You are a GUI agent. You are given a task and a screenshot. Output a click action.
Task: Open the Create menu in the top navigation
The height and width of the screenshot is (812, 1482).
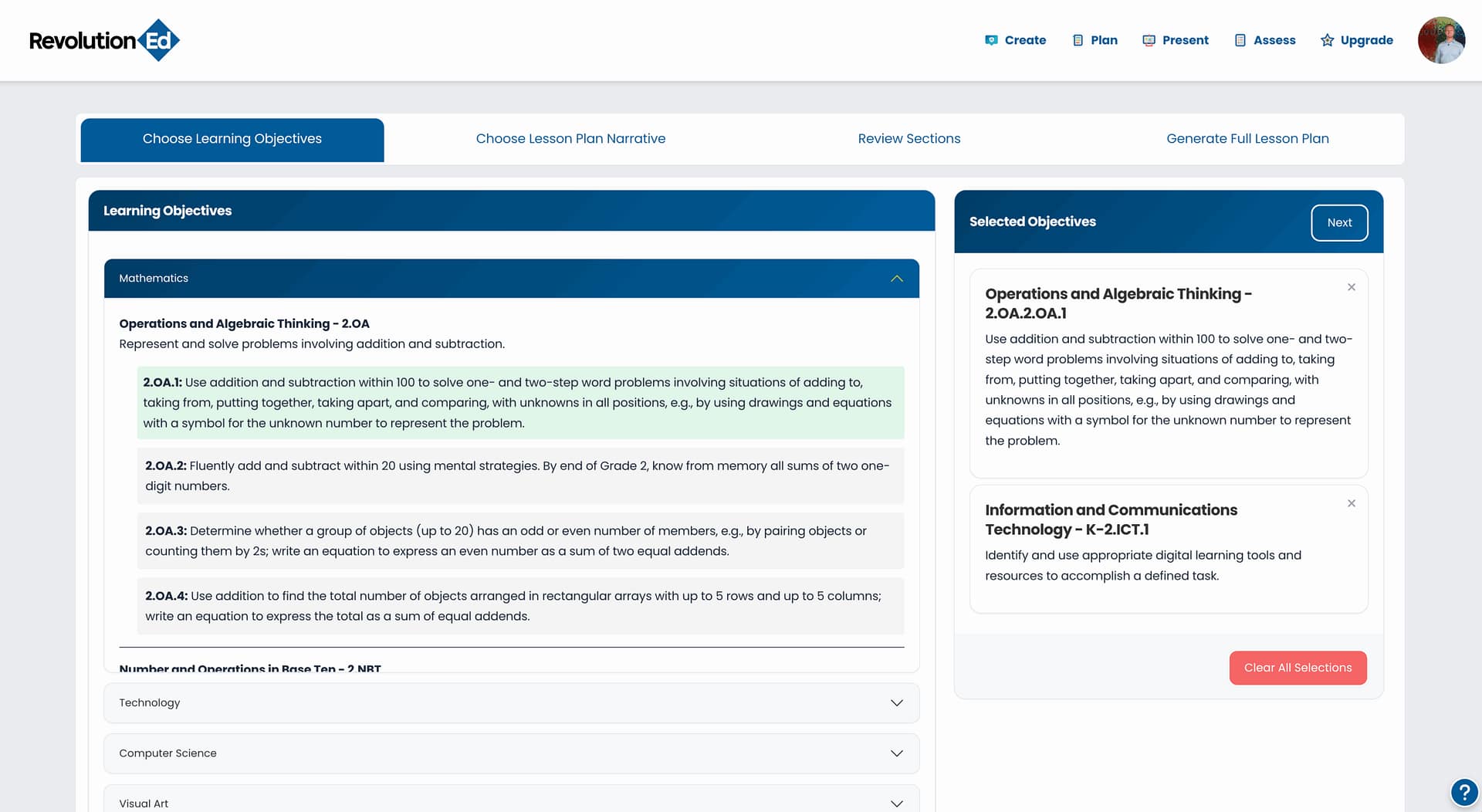point(1015,40)
